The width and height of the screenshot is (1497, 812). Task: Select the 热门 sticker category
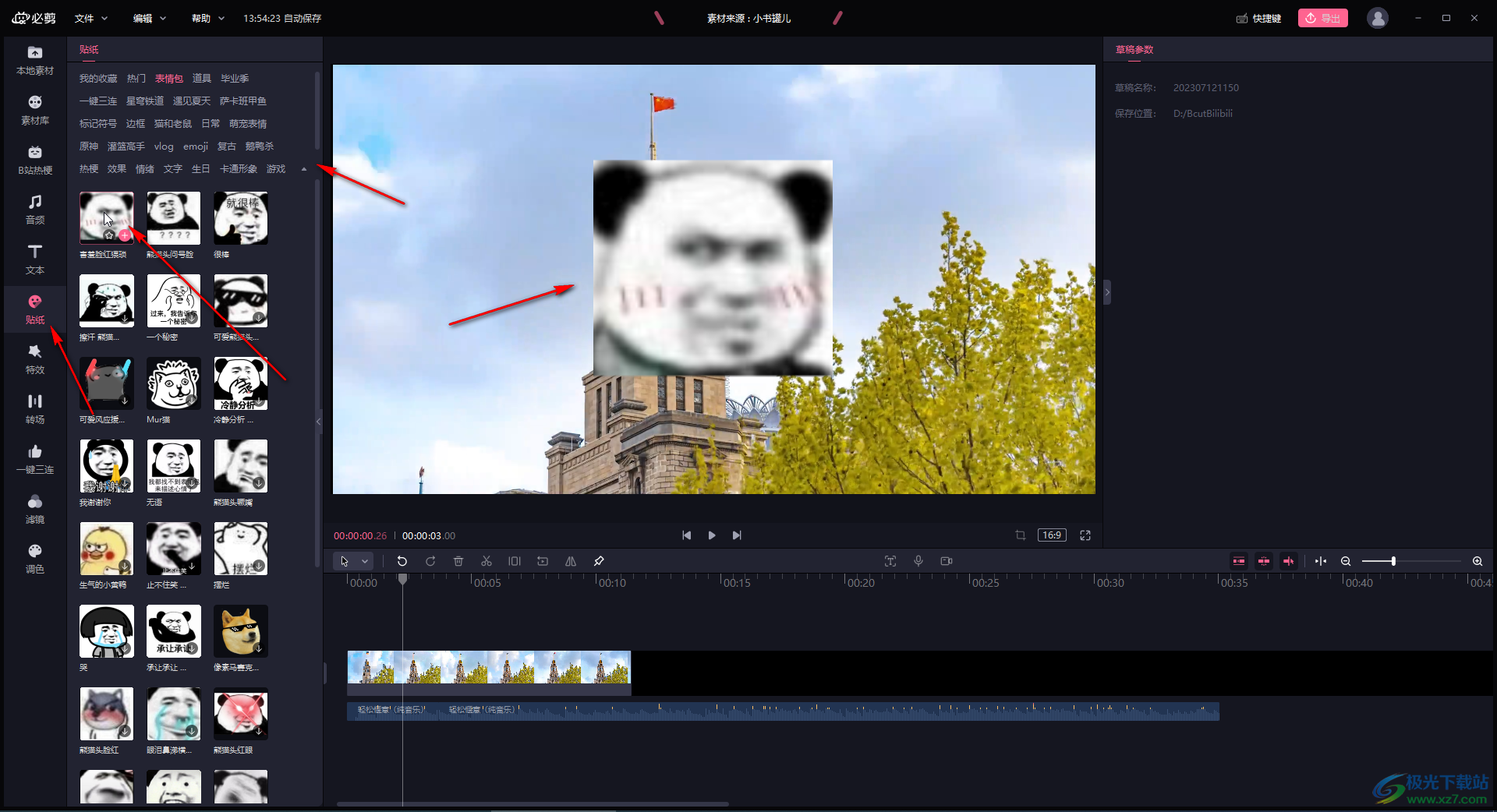pyautogui.click(x=136, y=79)
